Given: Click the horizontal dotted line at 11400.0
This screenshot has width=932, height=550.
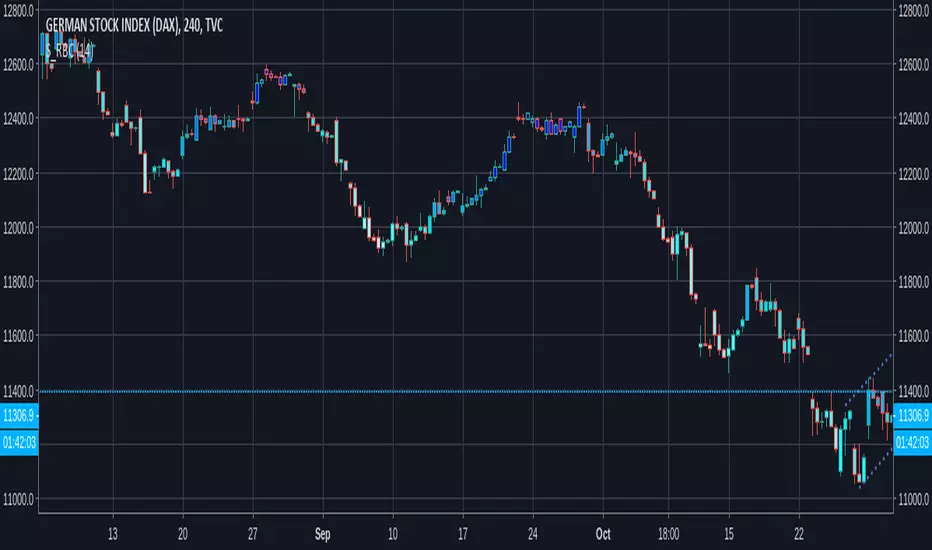Looking at the screenshot, I should click(465, 391).
